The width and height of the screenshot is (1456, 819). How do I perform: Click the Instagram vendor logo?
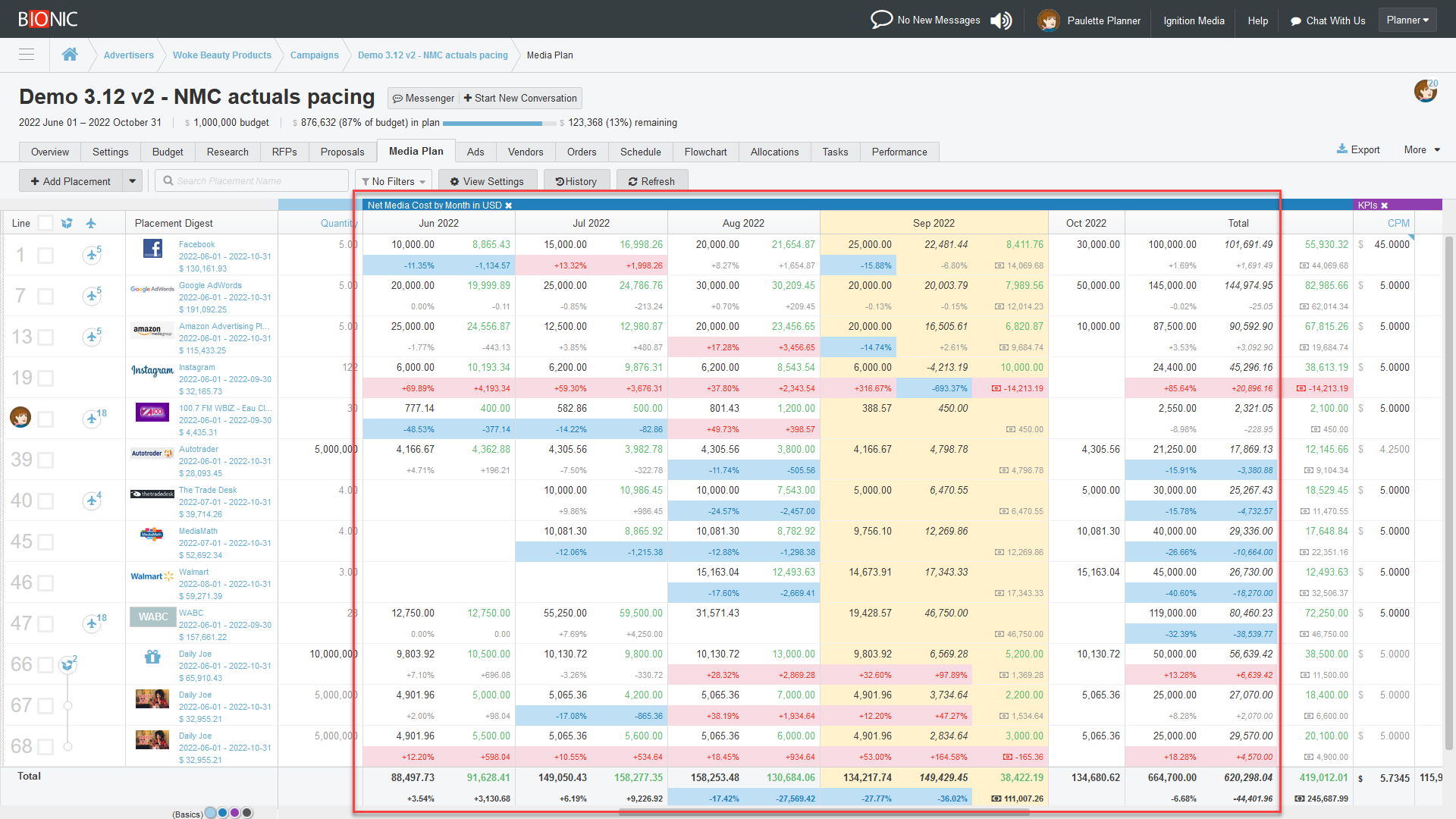[x=152, y=370]
